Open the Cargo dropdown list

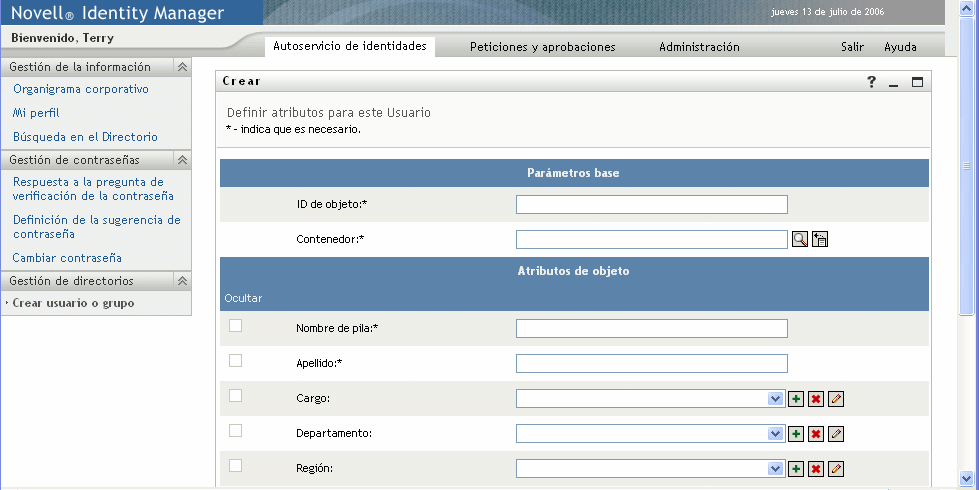775,399
